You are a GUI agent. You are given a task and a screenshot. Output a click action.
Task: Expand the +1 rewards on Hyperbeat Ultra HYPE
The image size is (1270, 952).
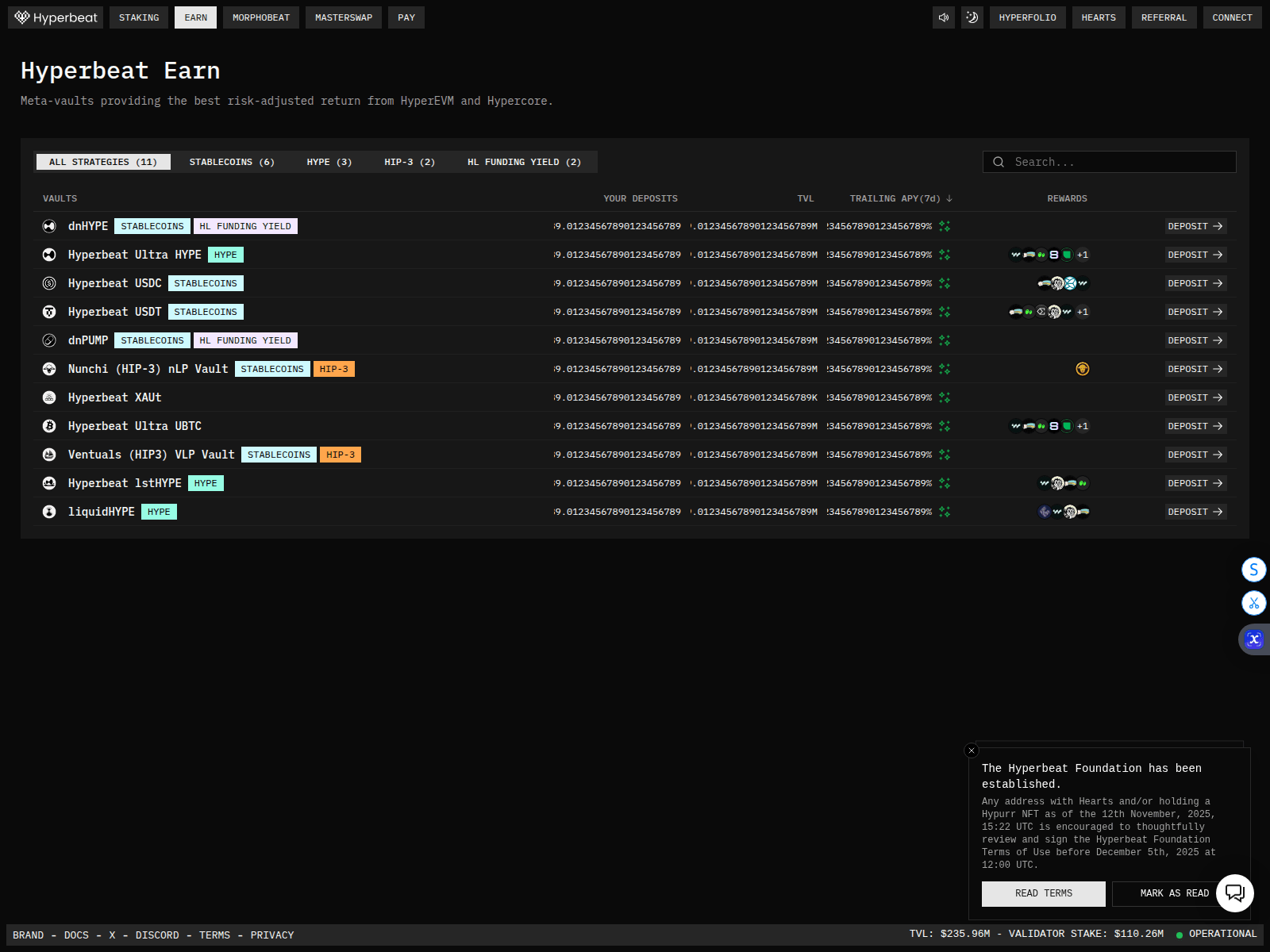click(1083, 255)
